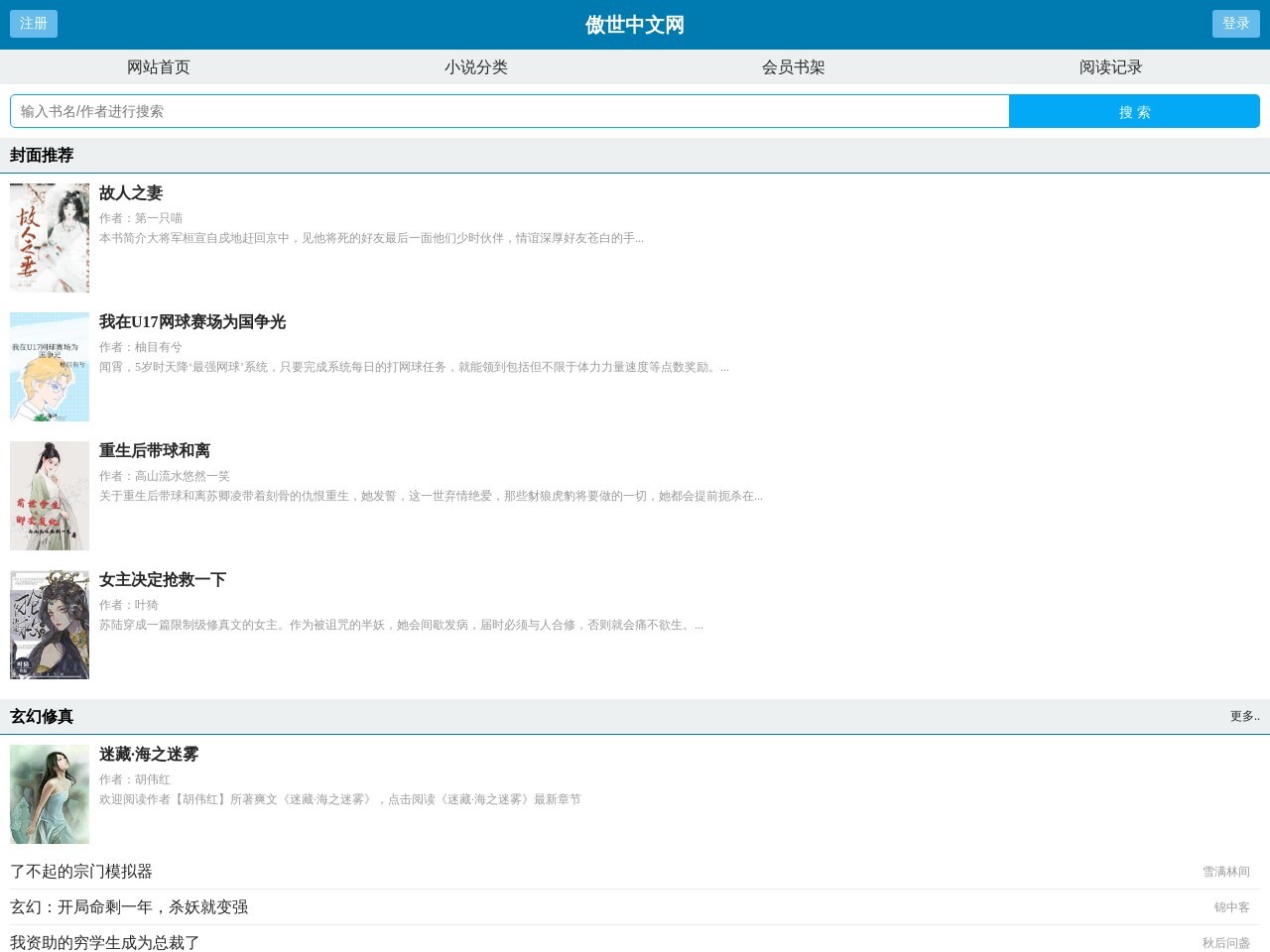Click the title 迷藏·海之迷雾
Viewport: 1270px width, 952px height.
point(147,754)
